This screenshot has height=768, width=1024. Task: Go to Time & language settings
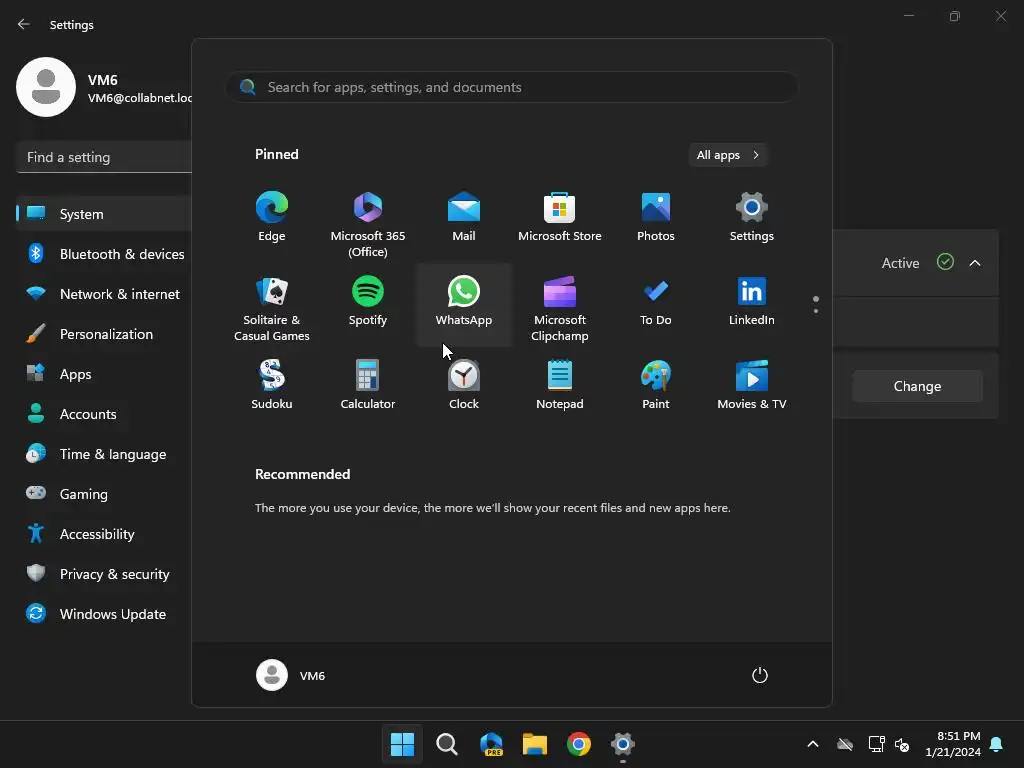coord(104,454)
